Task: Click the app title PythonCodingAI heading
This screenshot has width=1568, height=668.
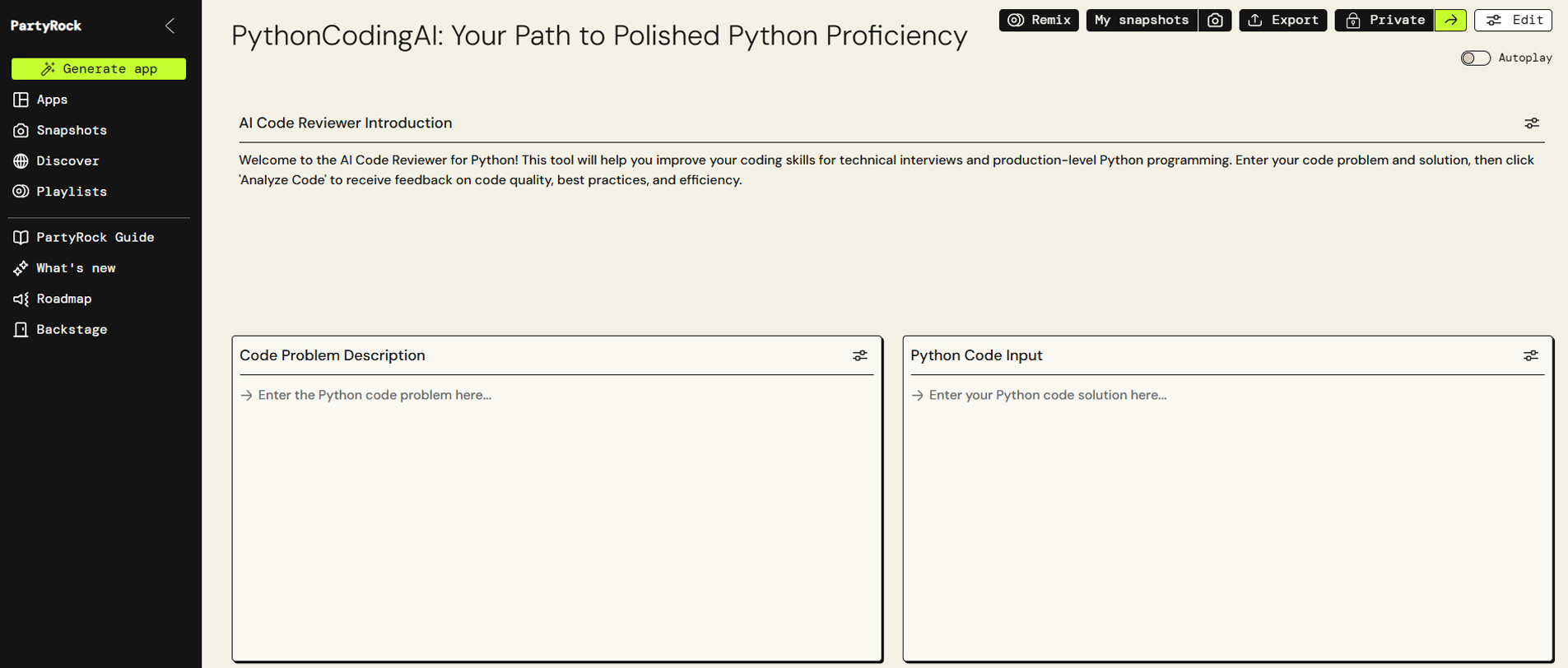Action: 599,35
